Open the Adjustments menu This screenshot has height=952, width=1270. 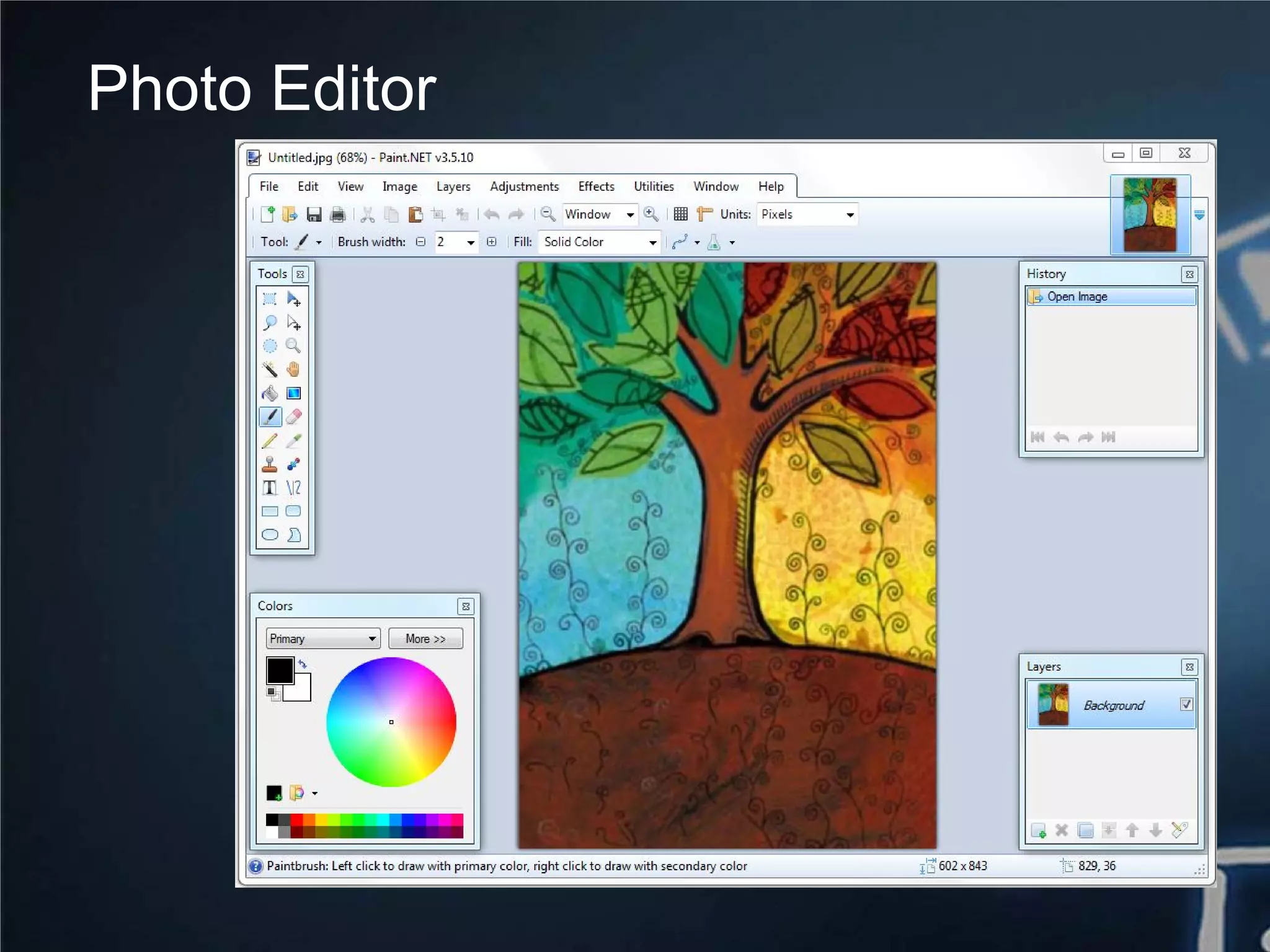tap(524, 187)
